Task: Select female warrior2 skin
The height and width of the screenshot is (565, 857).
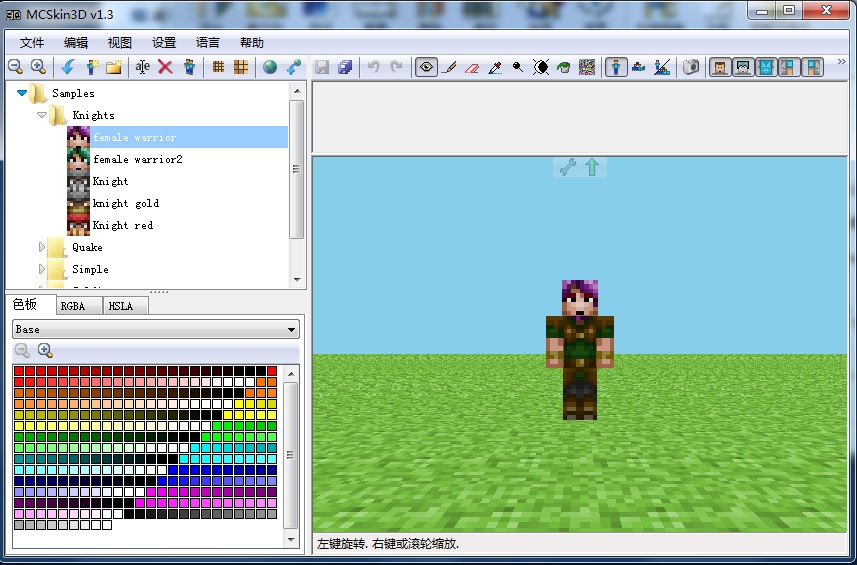Action: [137, 159]
